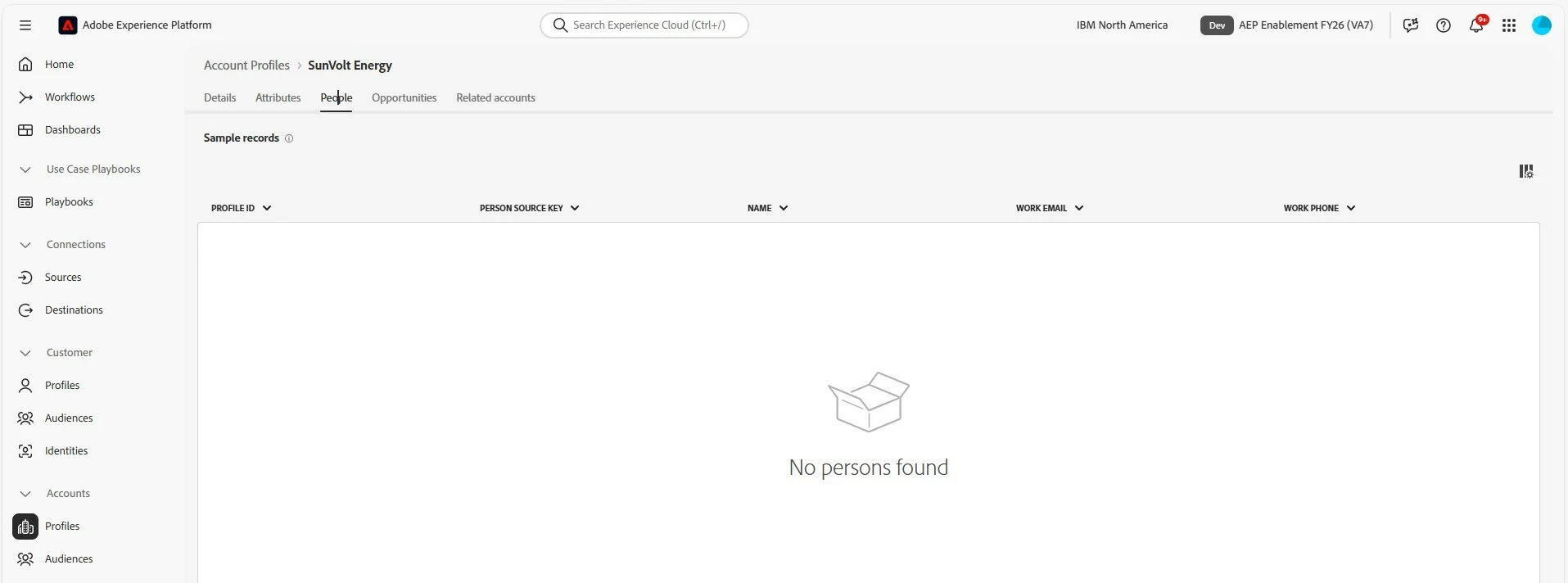Click the Sample records heading

pyautogui.click(x=242, y=138)
